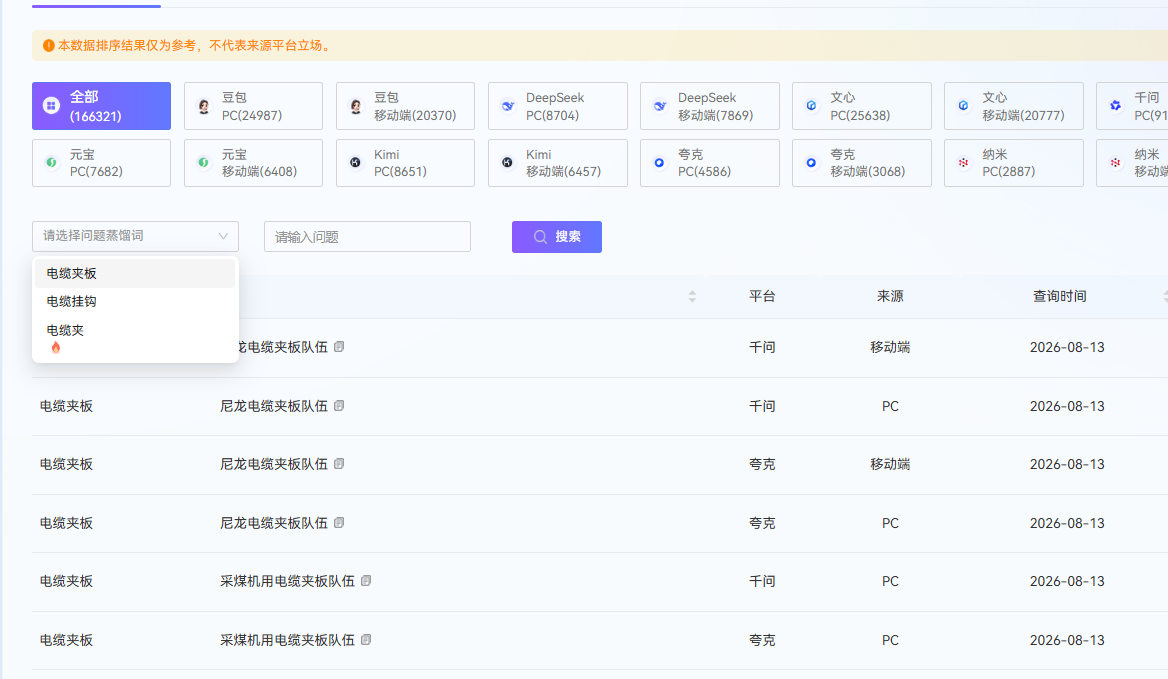Image resolution: width=1168 pixels, height=679 pixels.
Task: Copy question in the 千问 移动端 row
Action: click(339, 347)
